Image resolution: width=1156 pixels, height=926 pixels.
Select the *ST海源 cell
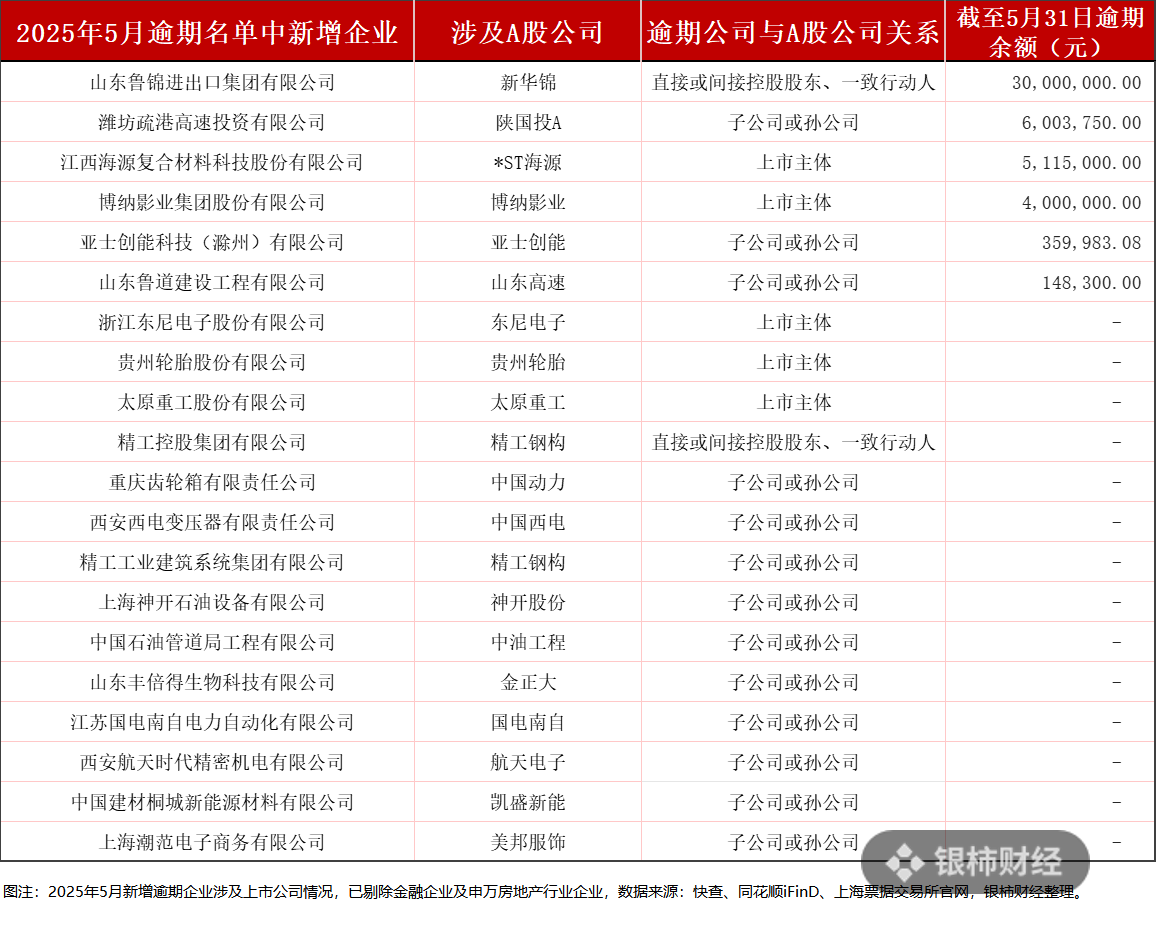point(527,162)
